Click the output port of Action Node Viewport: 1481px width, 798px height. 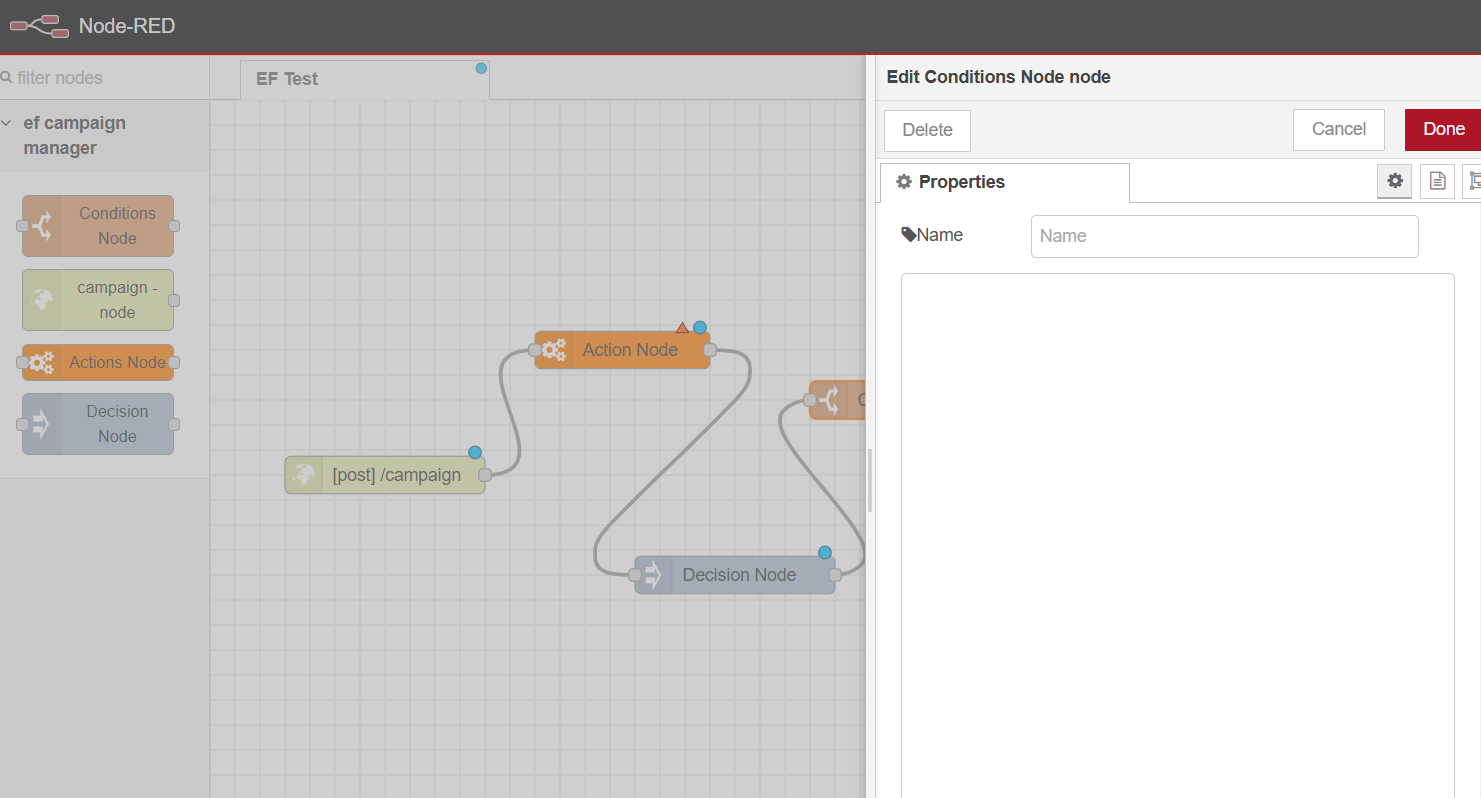click(710, 350)
